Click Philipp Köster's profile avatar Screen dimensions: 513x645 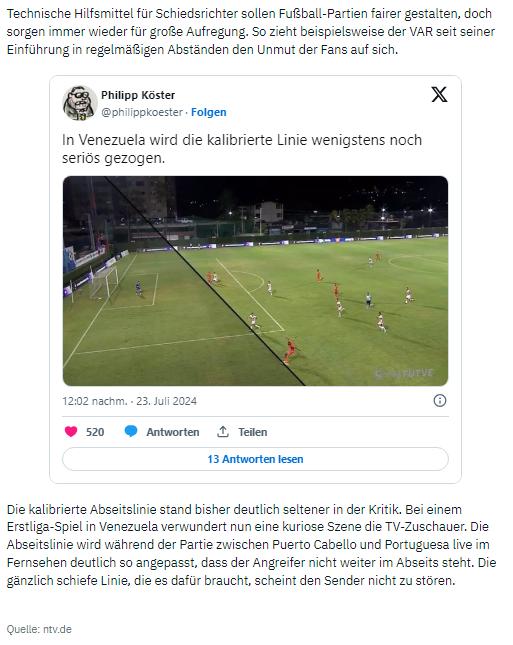tap(79, 103)
